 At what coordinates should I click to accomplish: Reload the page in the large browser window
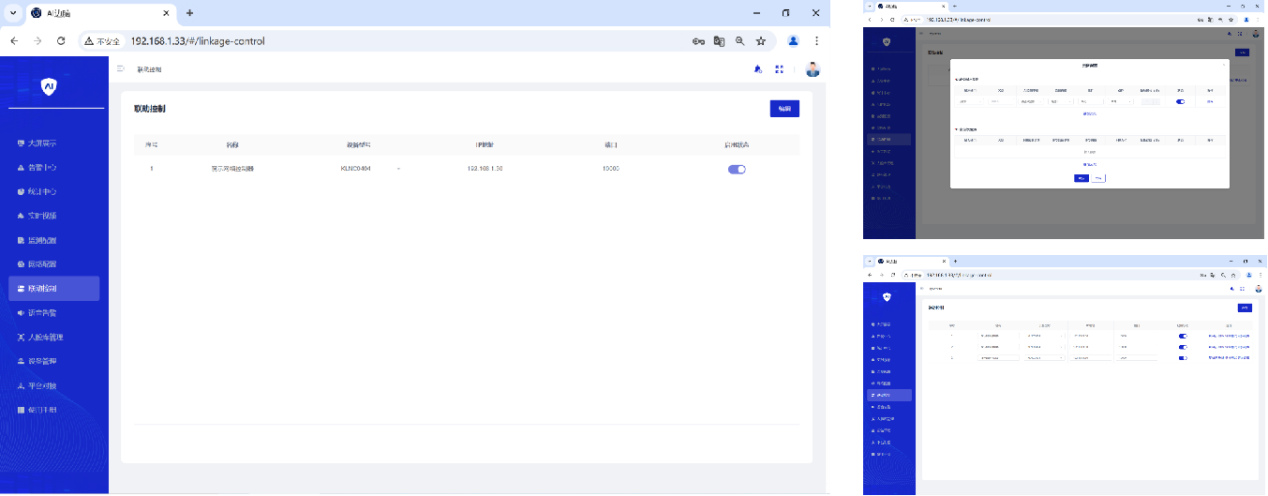click(61, 41)
